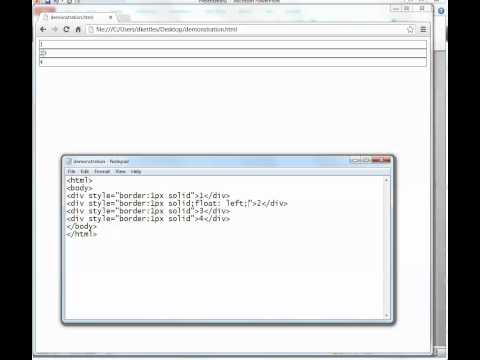Screen dimensions: 480x360
Task: Maximize the Chrome browser window
Action: click(x=407, y=9)
